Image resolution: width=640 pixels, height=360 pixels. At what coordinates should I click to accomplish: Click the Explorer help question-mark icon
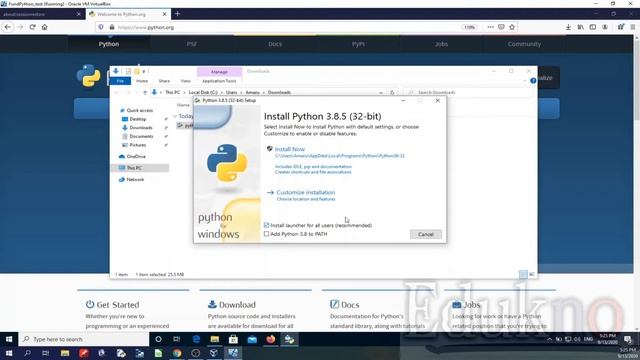pyautogui.click(x=533, y=81)
